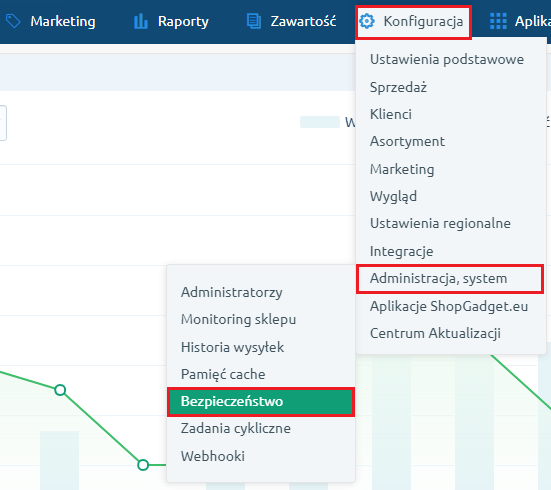Open Webhooki submenu item
This screenshot has height=490, width=551.
click(x=213, y=456)
